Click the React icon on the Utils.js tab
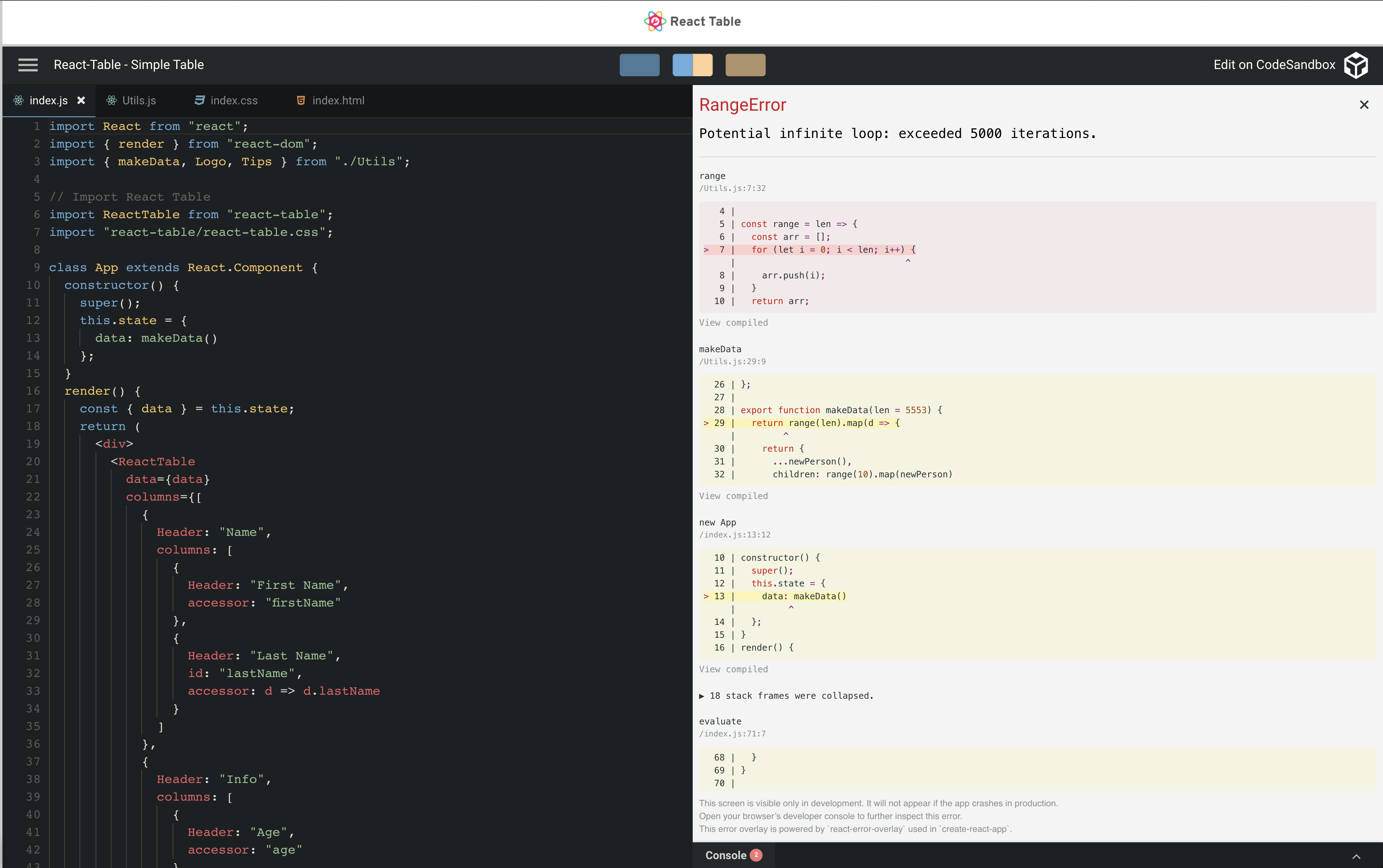Screen dimensions: 1383x868 111,100
